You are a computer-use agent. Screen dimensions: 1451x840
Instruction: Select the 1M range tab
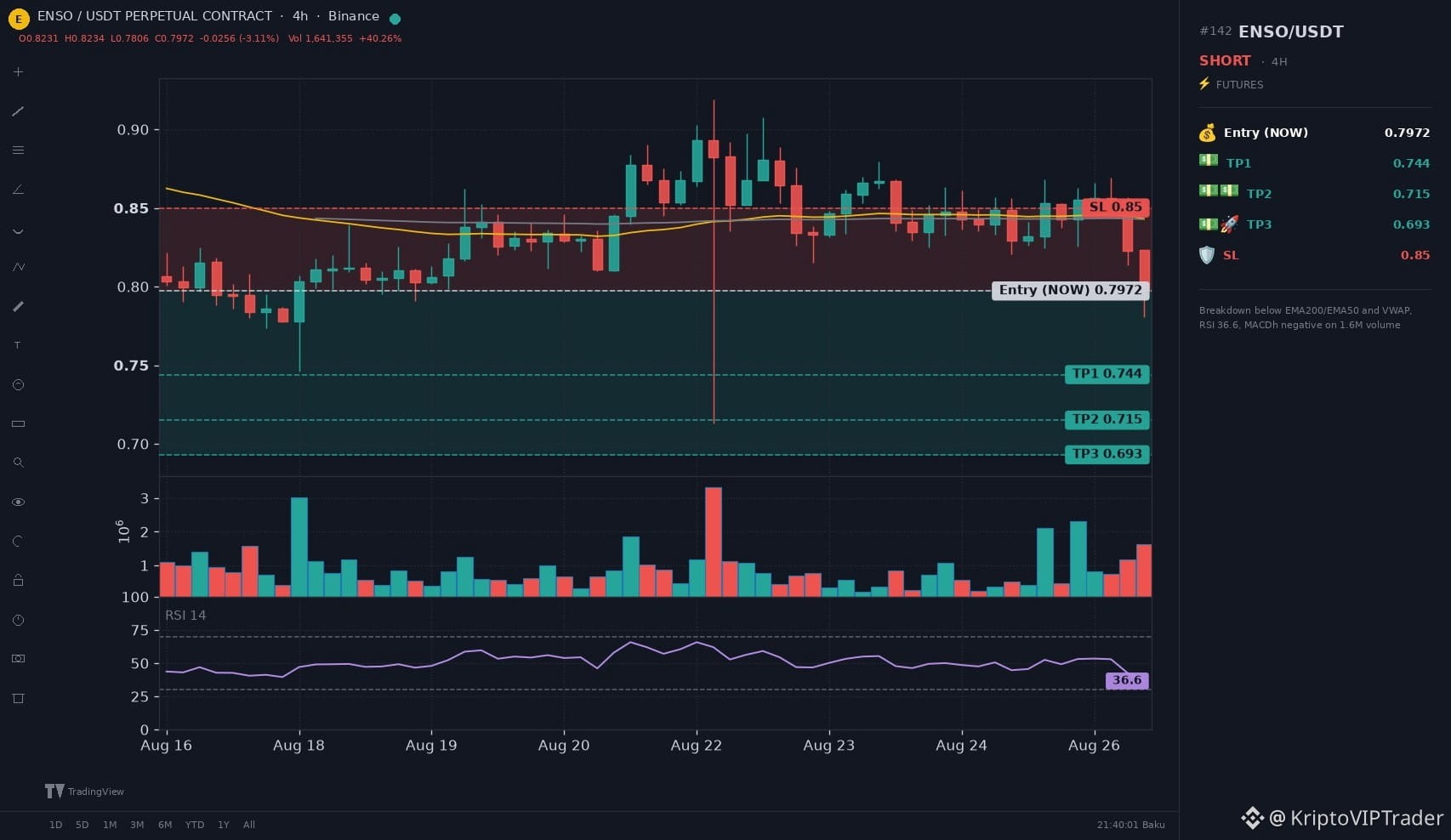[110, 825]
